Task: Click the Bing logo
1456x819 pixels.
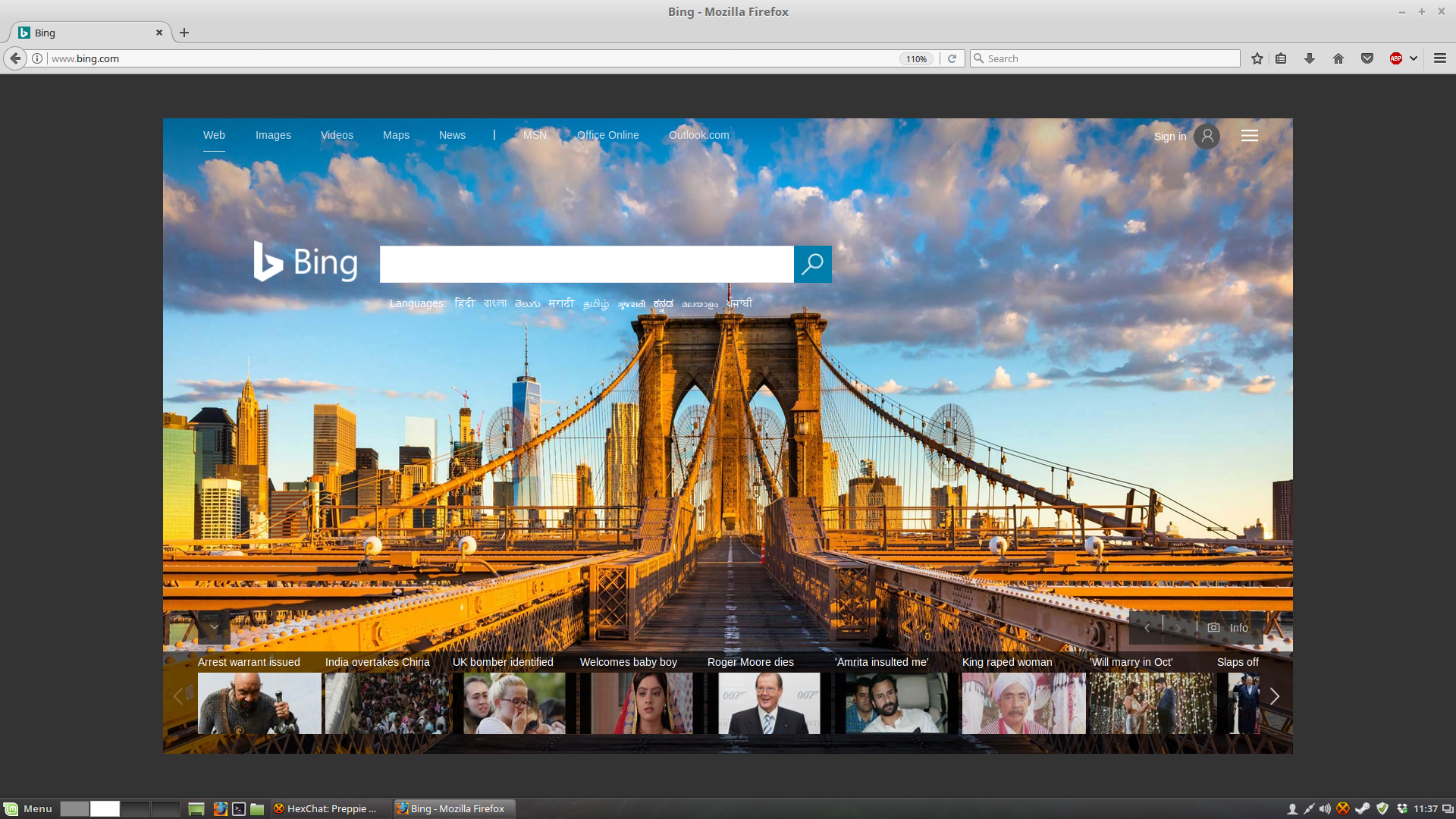Action: click(306, 262)
